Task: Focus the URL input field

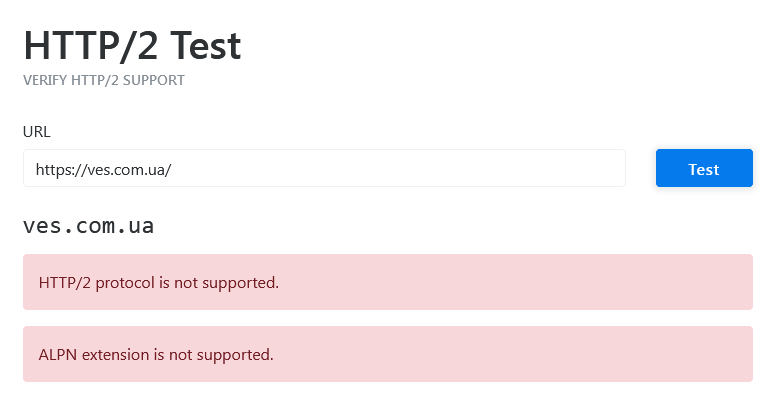Action: tap(324, 168)
